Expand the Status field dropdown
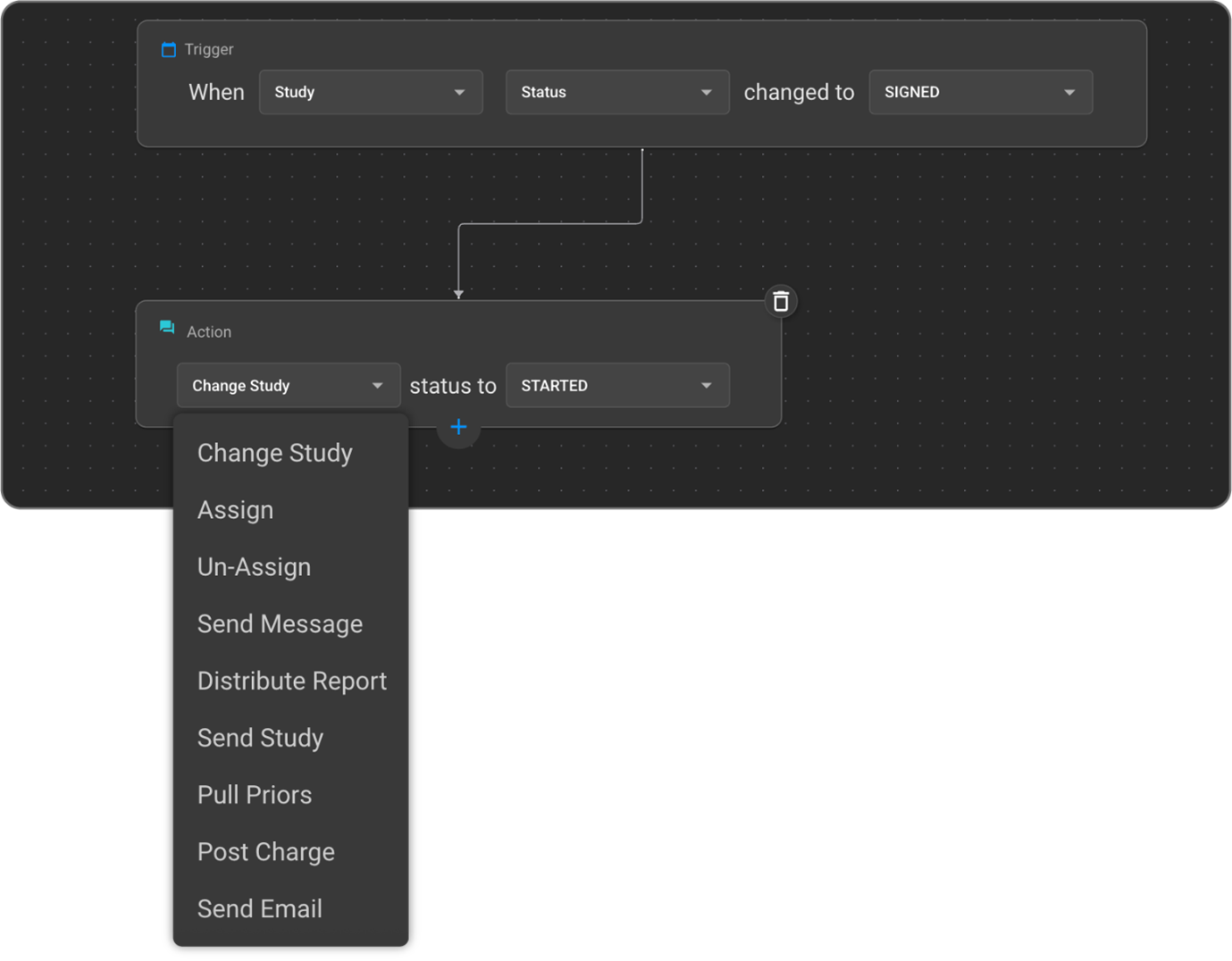This screenshot has height=961, width=1232. coord(616,93)
